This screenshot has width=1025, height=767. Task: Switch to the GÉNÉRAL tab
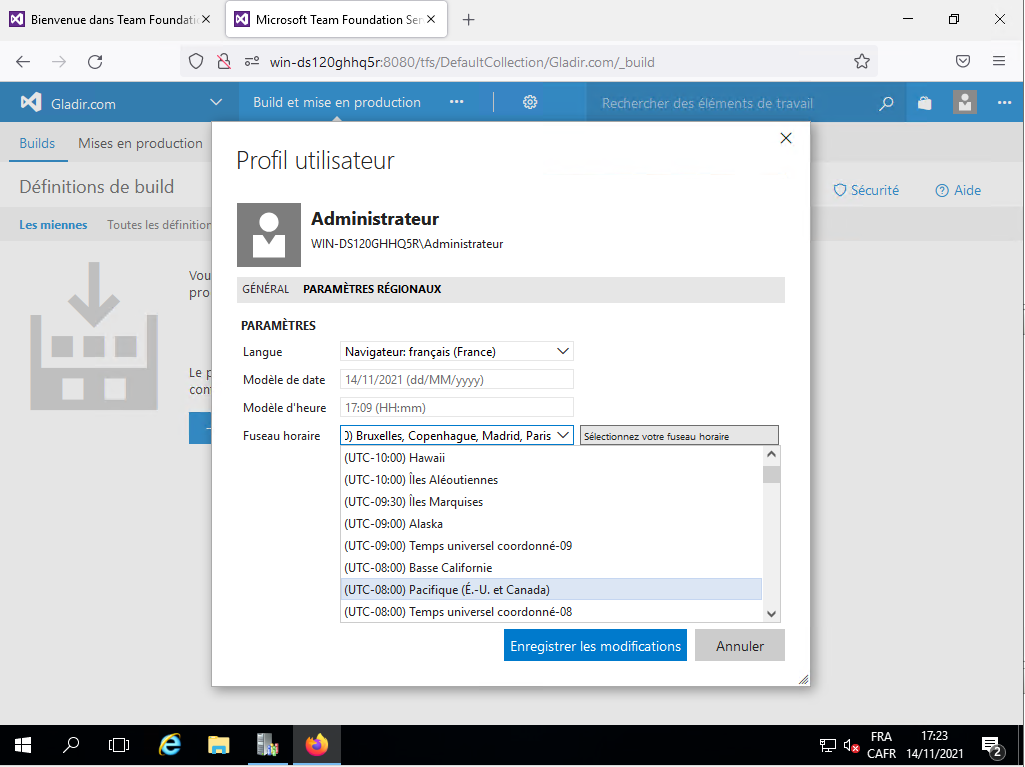pyautogui.click(x=265, y=289)
